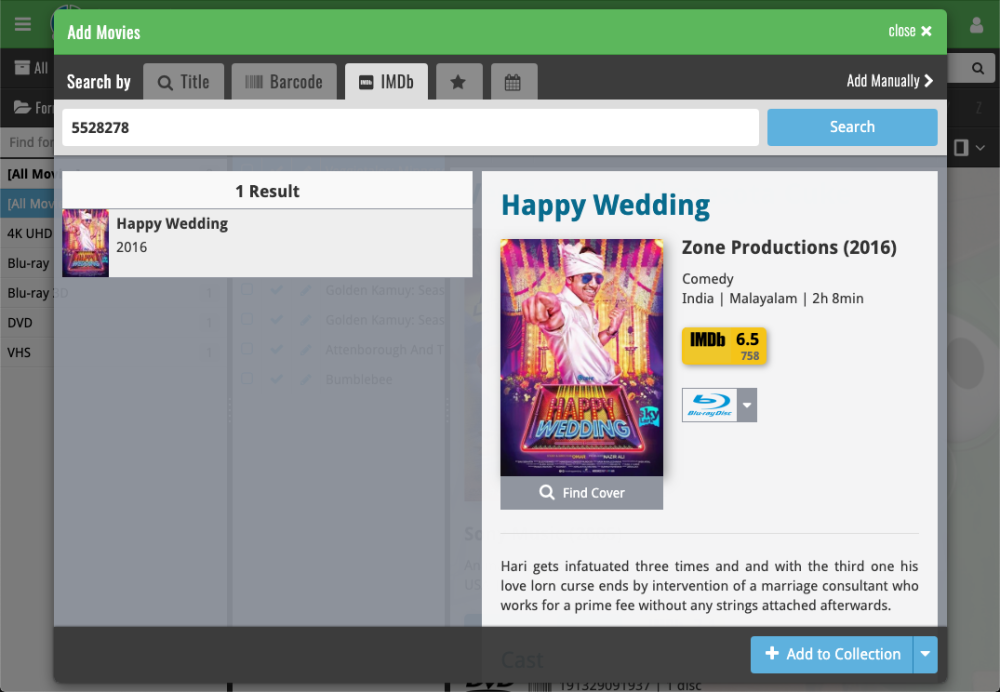Select the calendar search tab

pyautogui.click(x=513, y=82)
